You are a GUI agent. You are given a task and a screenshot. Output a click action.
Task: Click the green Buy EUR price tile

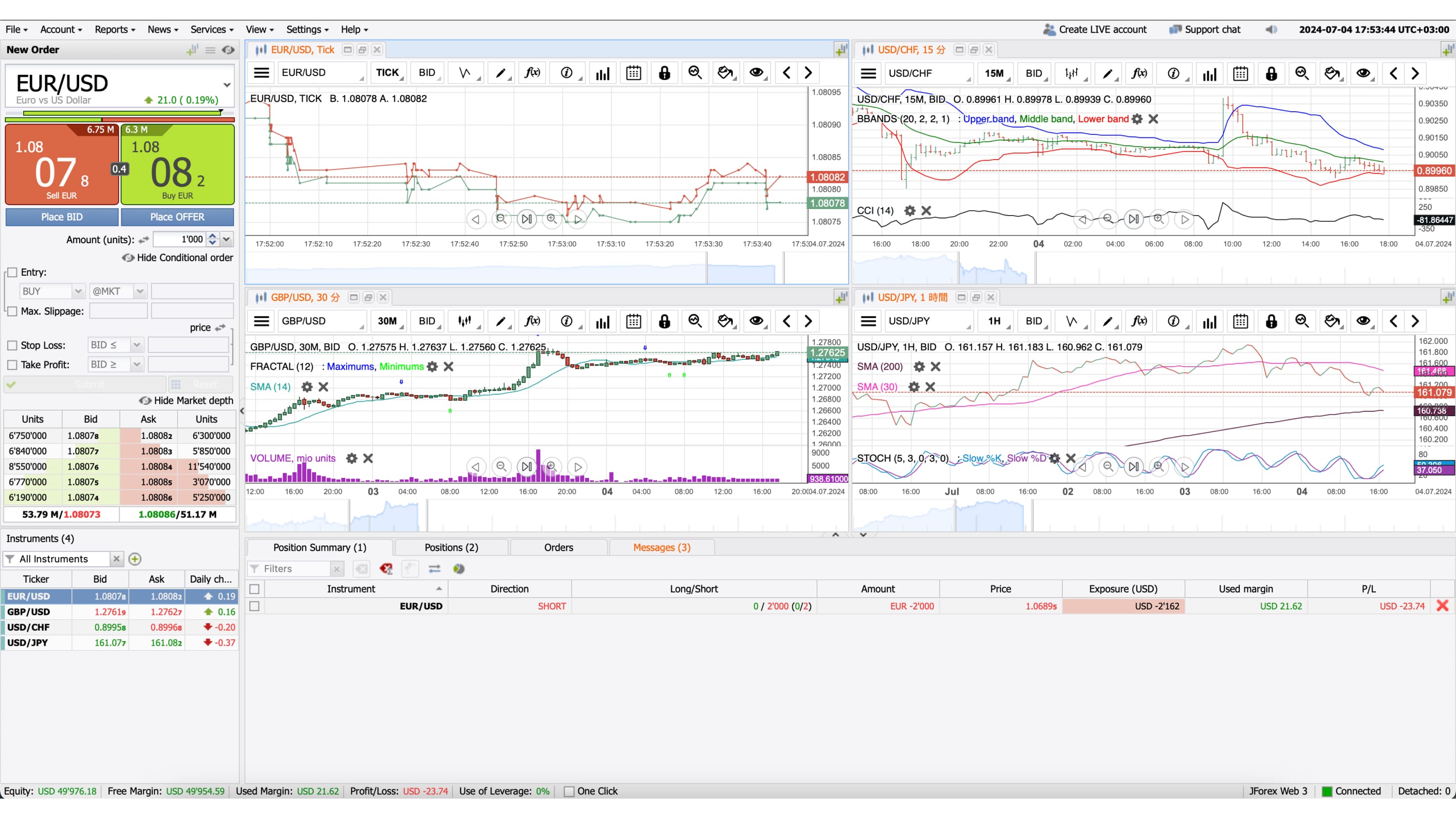coord(177,165)
